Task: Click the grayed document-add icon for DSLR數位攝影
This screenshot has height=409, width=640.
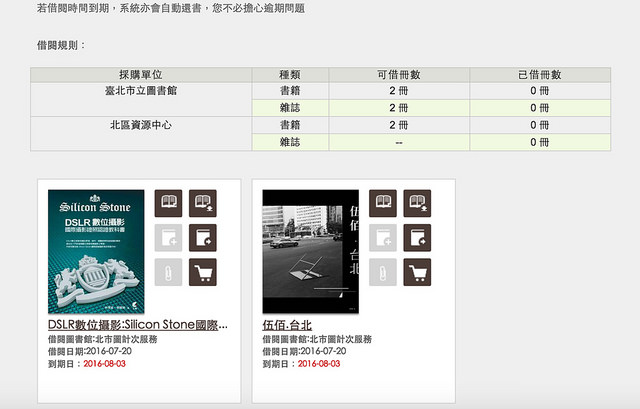Action: pos(169,238)
